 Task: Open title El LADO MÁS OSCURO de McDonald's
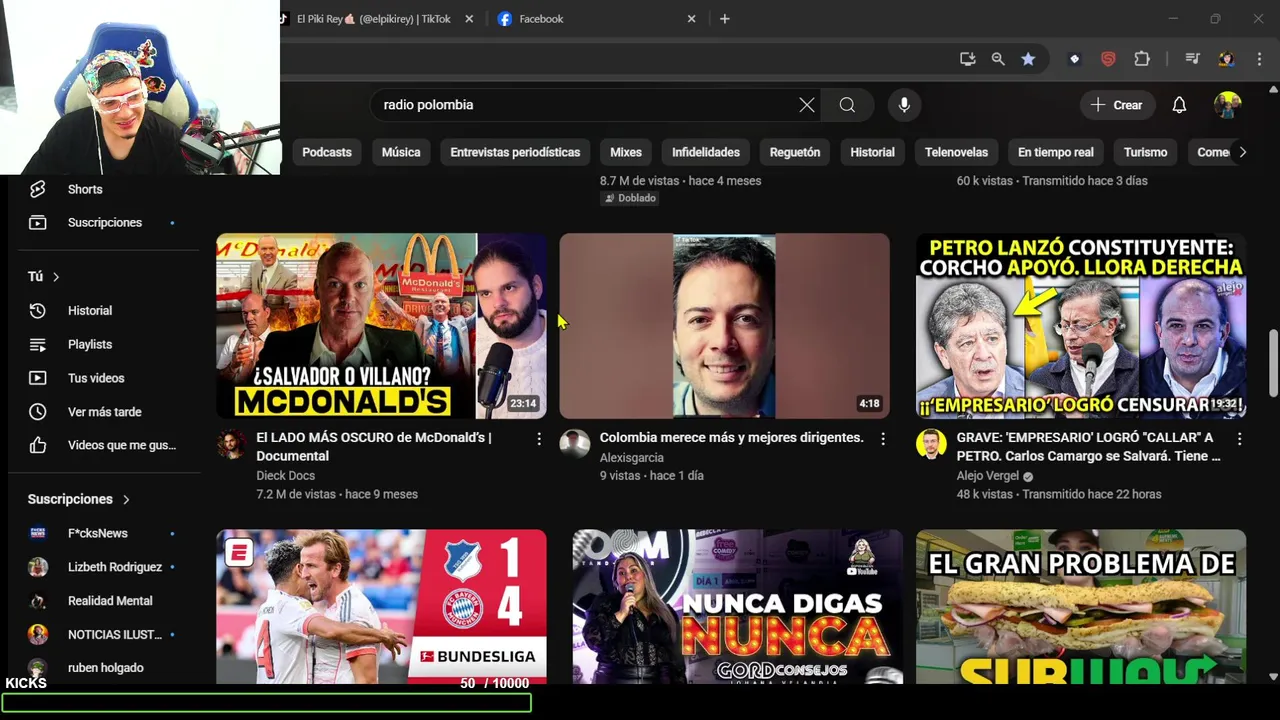point(374,446)
